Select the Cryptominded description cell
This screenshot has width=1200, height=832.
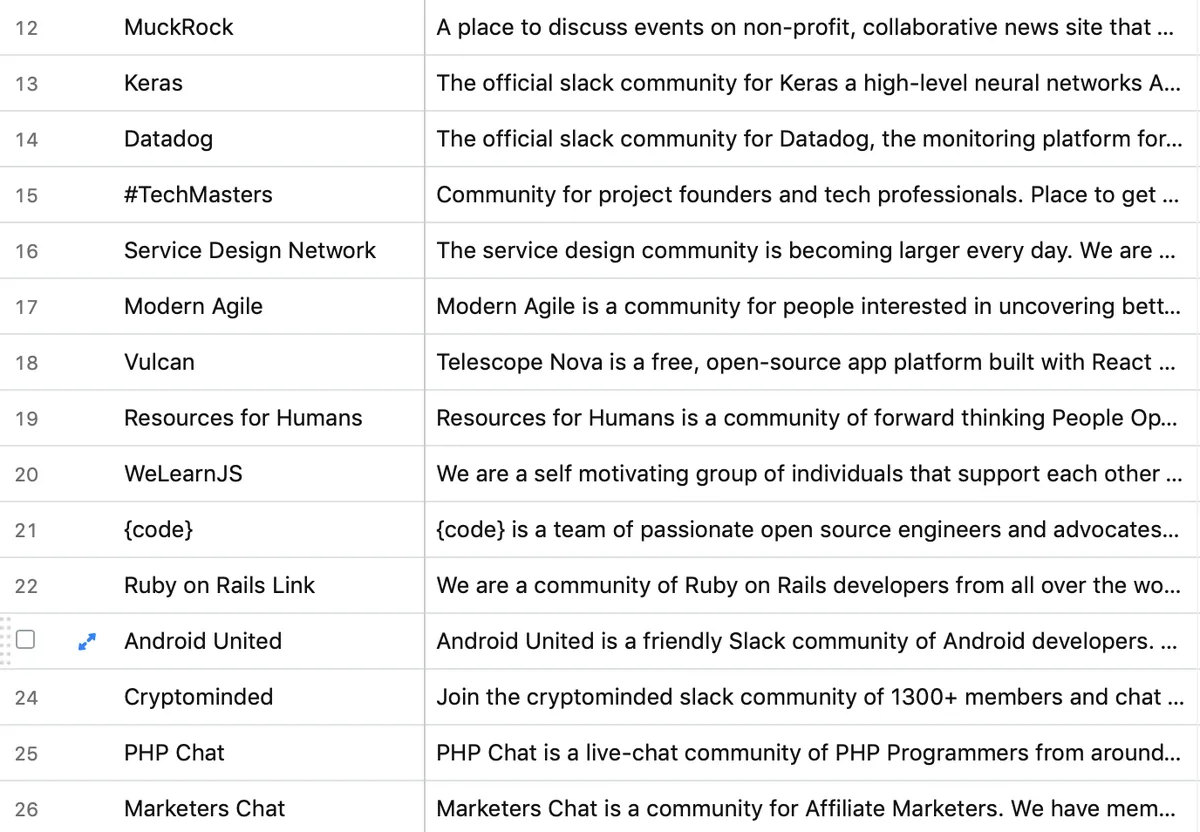[812, 697]
